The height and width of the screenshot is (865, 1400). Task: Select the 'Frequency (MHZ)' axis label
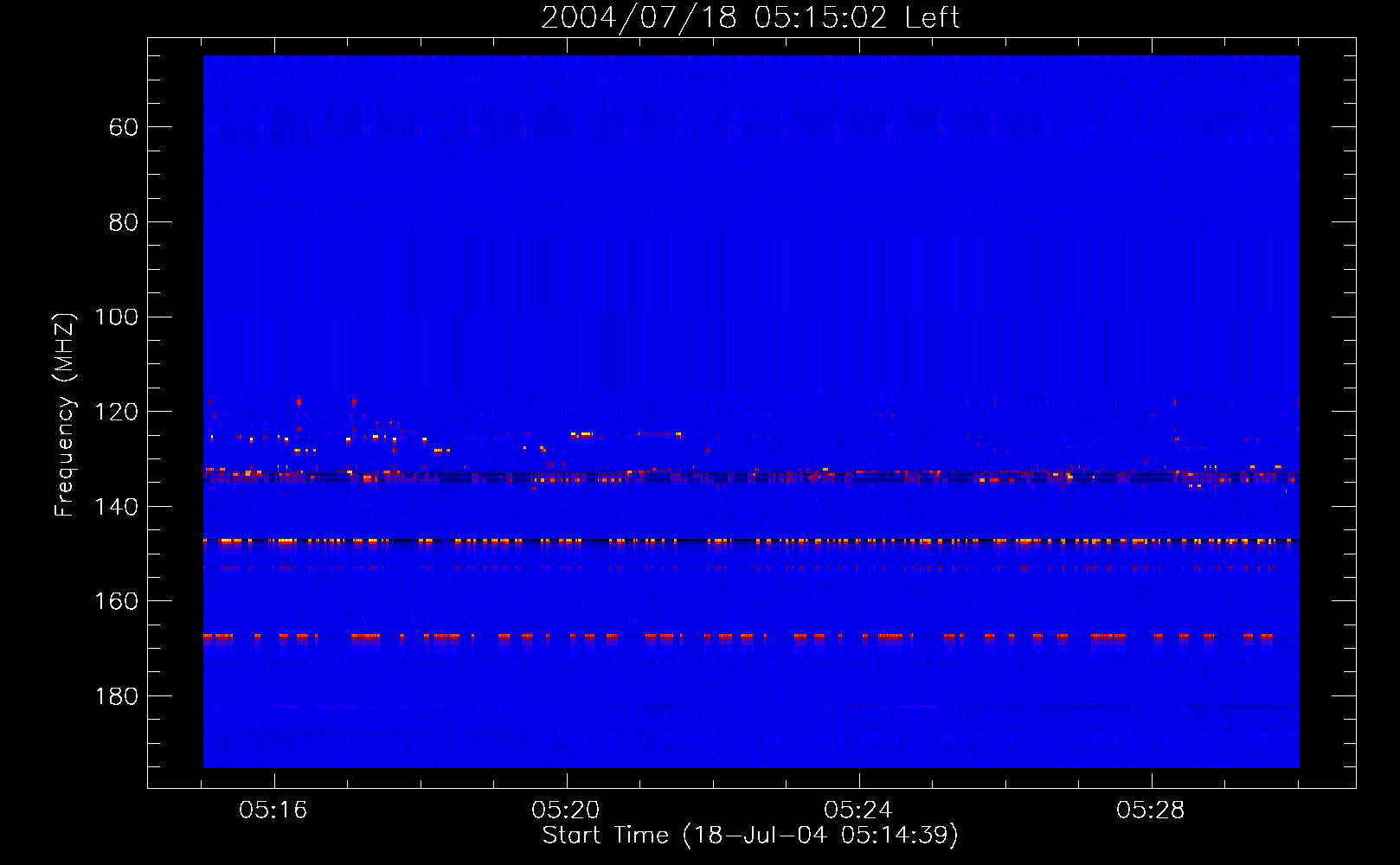click(x=65, y=414)
